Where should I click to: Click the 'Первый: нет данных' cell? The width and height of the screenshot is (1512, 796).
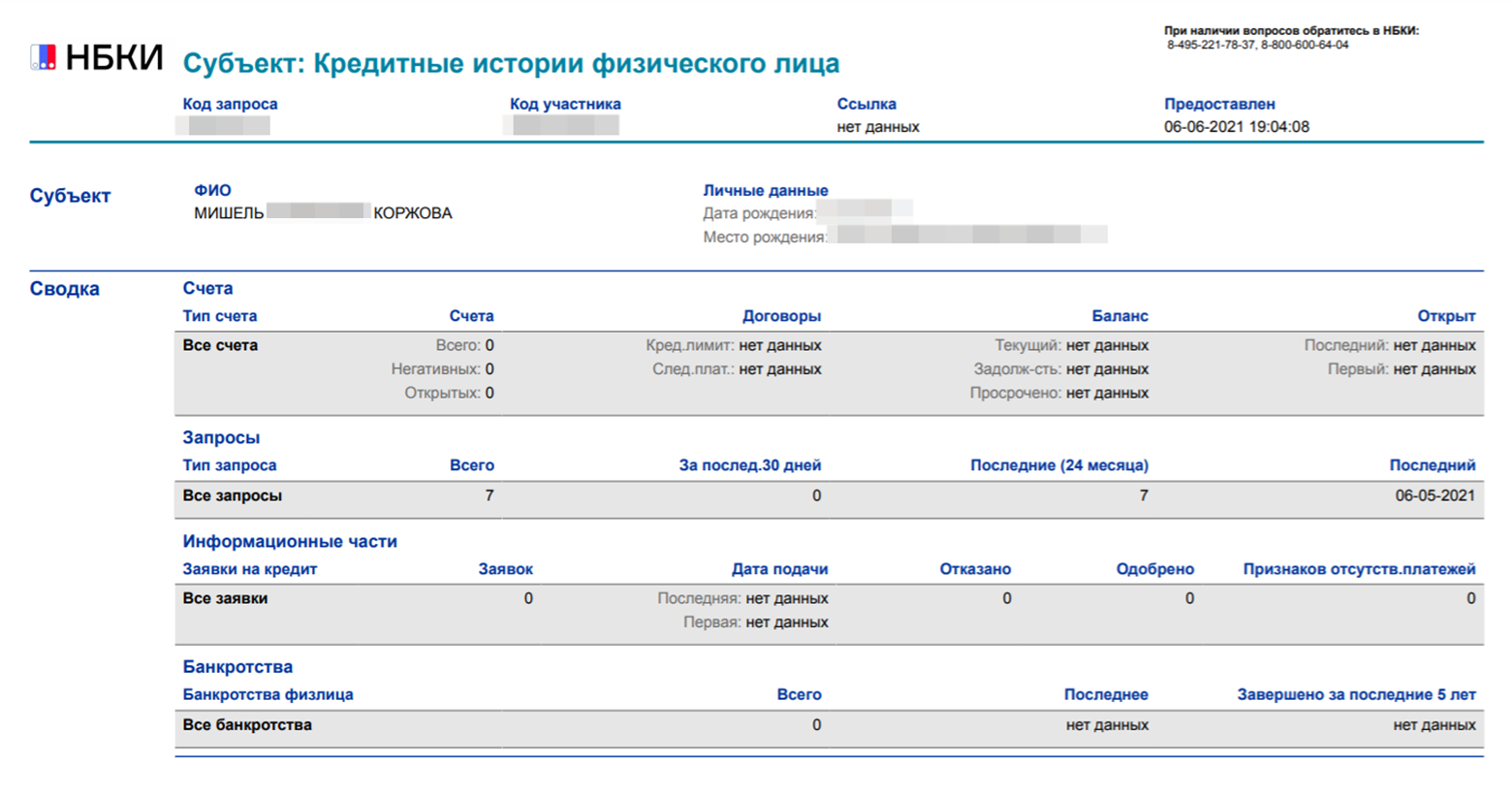point(1402,369)
